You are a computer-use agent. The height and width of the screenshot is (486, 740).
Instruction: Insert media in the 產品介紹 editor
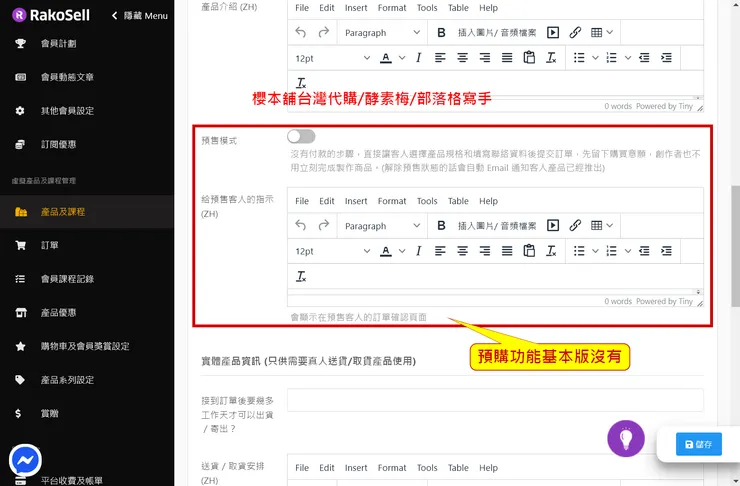(553, 33)
